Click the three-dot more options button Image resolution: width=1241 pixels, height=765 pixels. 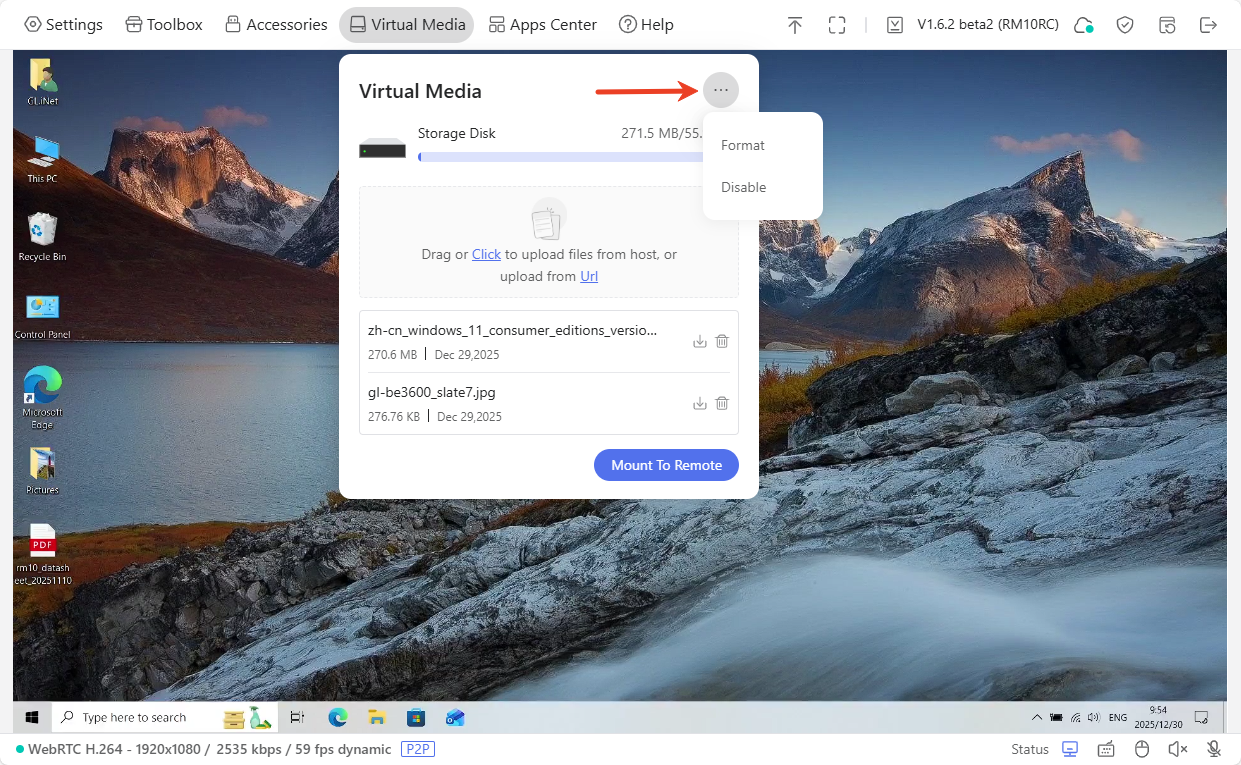pos(721,91)
